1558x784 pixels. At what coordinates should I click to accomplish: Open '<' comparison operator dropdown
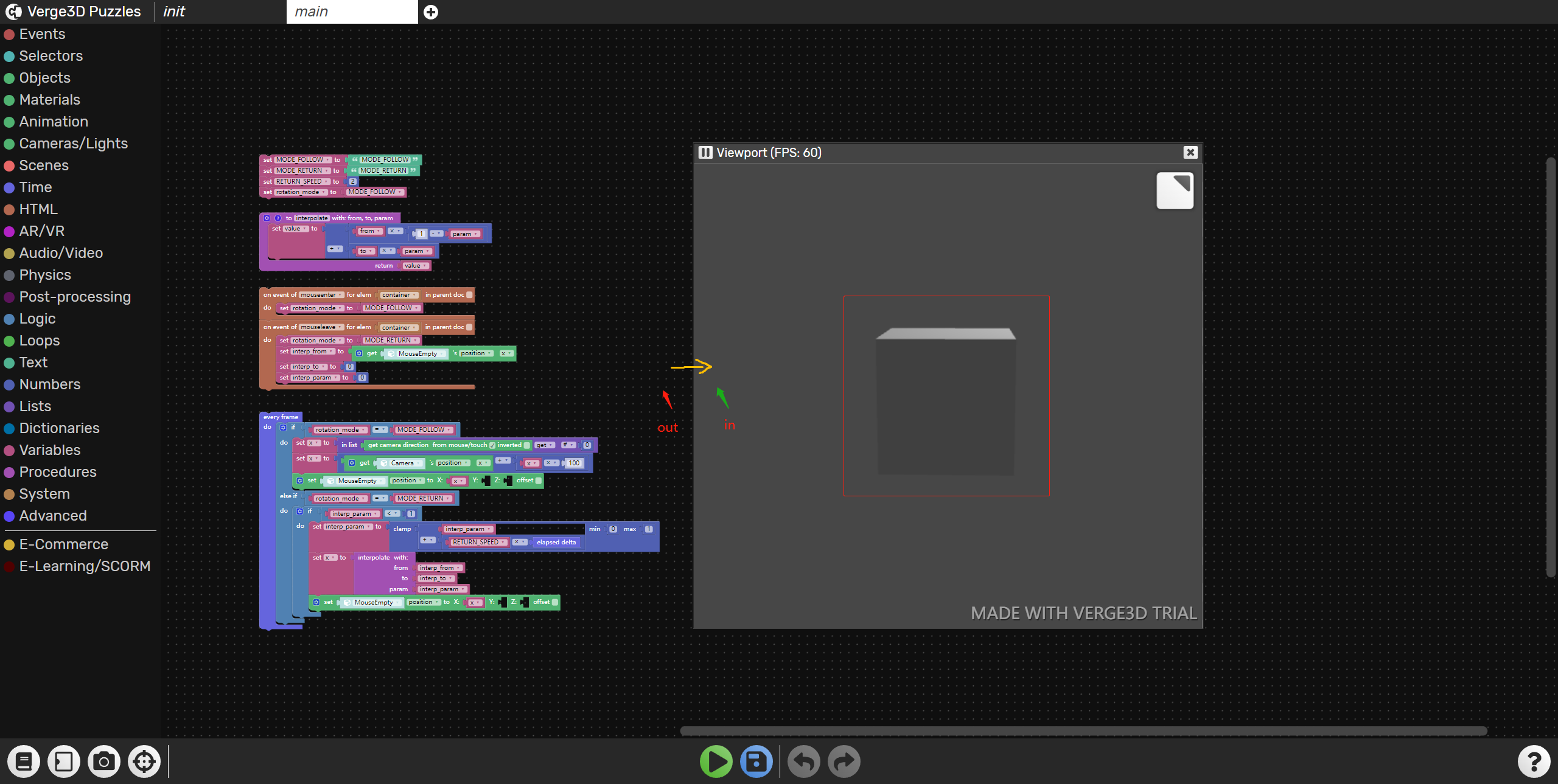(393, 514)
